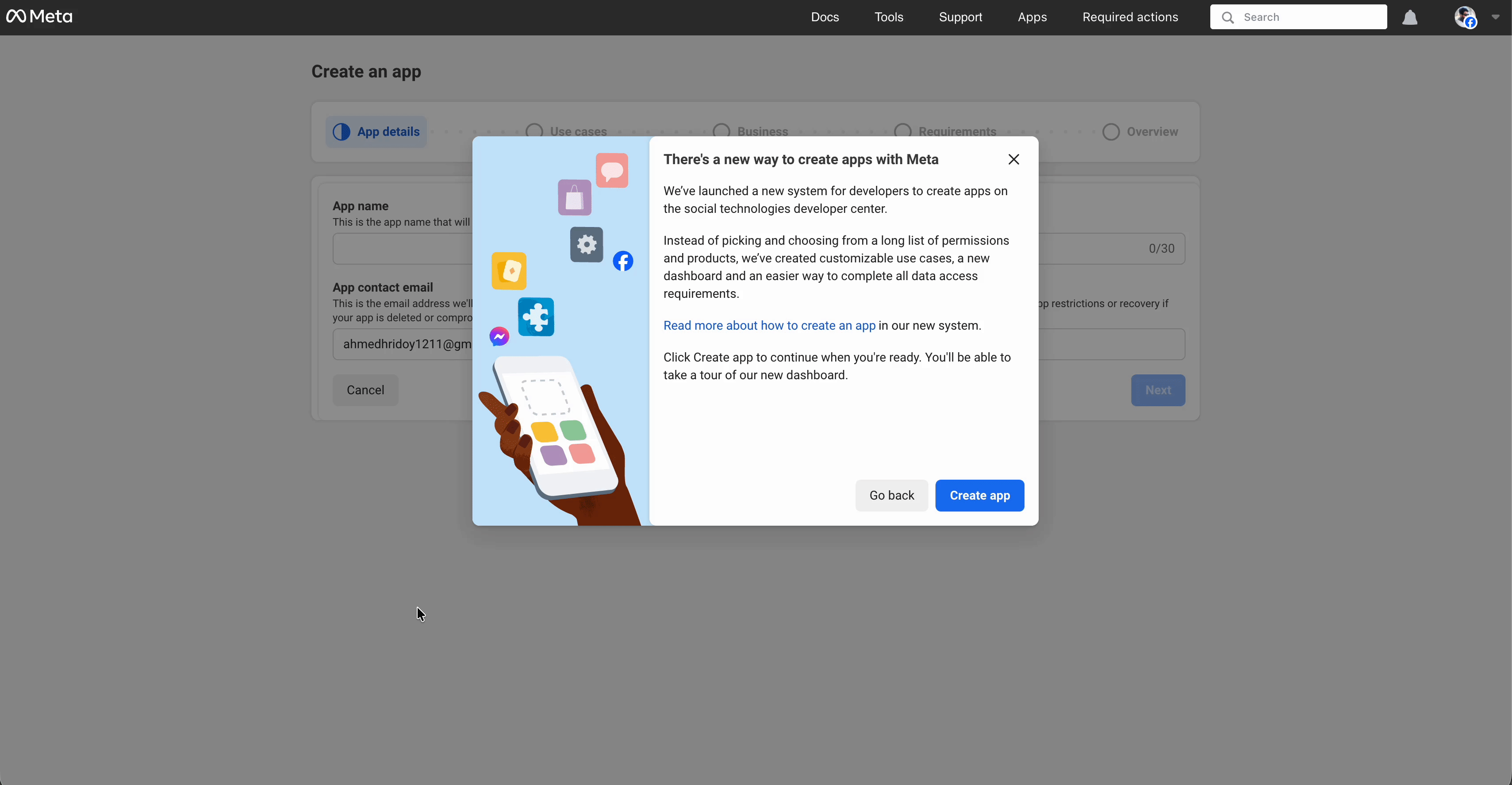Select the App details step indicator
This screenshot has height=785, width=1512.
(x=376, y=132)
